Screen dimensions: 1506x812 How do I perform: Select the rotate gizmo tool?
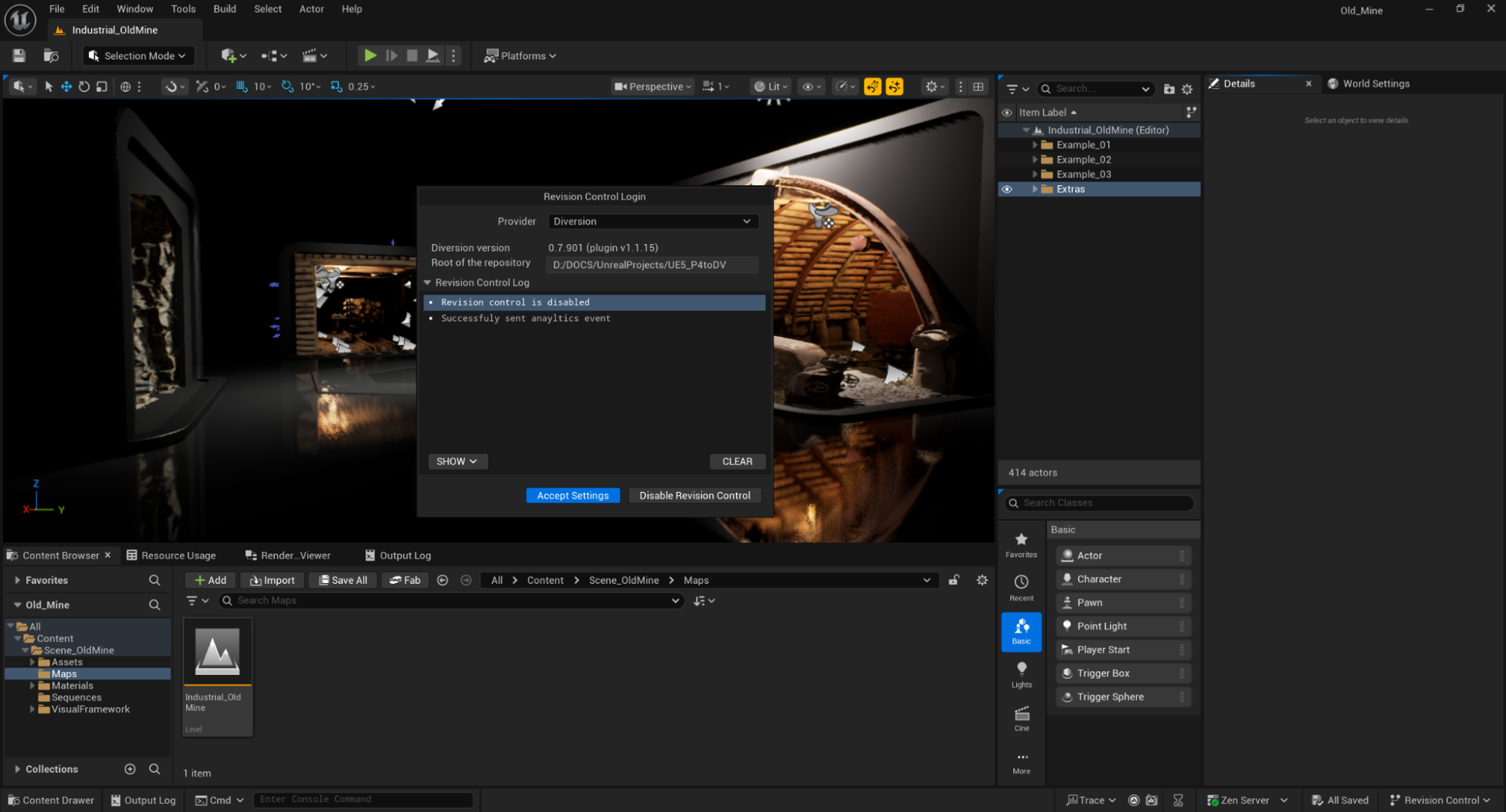(x=84, y=87)
